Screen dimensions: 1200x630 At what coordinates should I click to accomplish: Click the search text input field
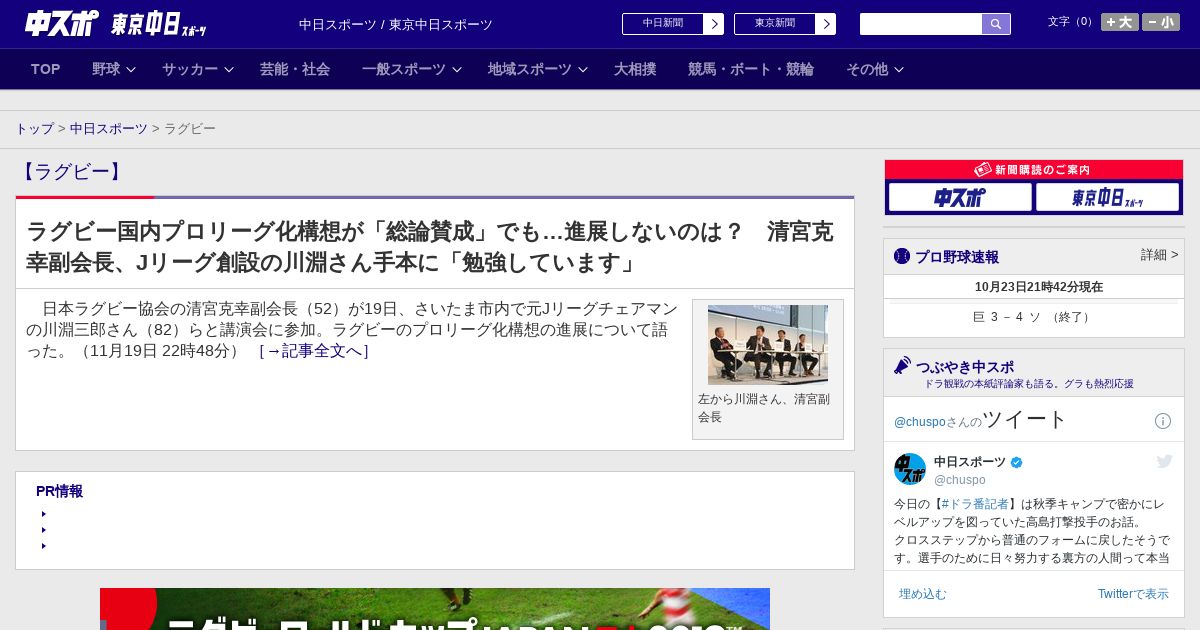click(920, 24)
